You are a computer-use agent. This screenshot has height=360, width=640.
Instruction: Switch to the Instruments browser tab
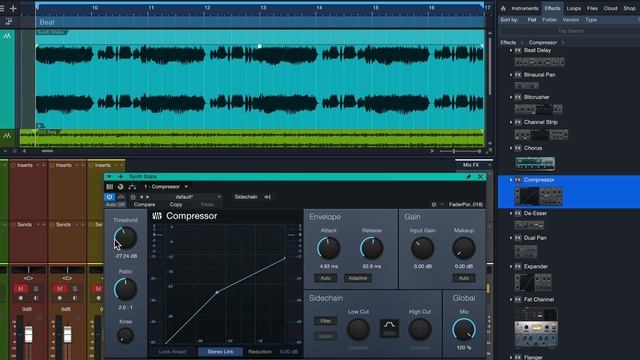[525, 8]
